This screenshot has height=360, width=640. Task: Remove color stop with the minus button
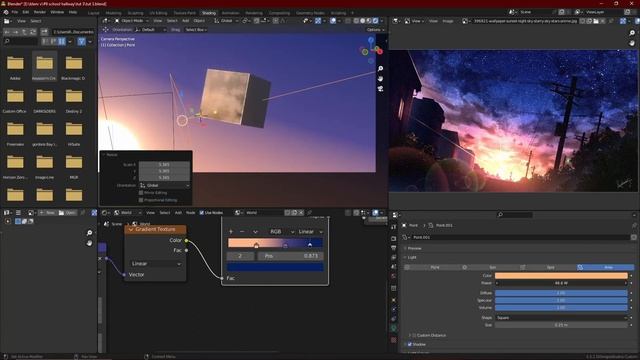point(242,231)
